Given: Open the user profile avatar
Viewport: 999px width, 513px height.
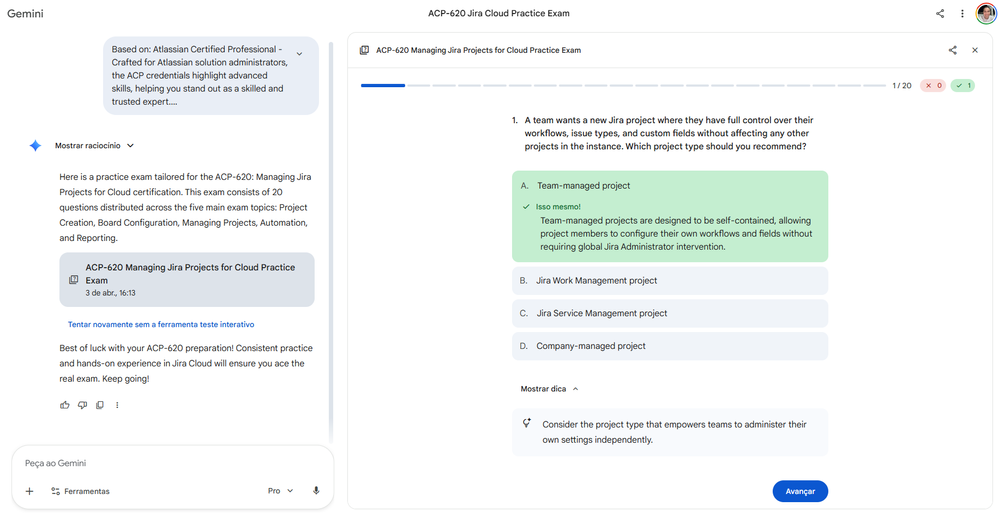Looking at the screenshot, I should coord(986,13).
